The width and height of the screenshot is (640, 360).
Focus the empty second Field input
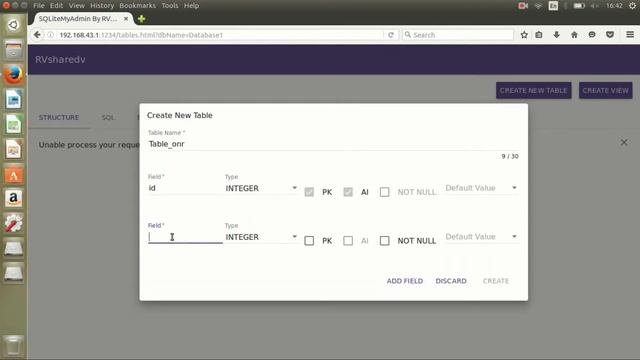(x=184, y=237)
